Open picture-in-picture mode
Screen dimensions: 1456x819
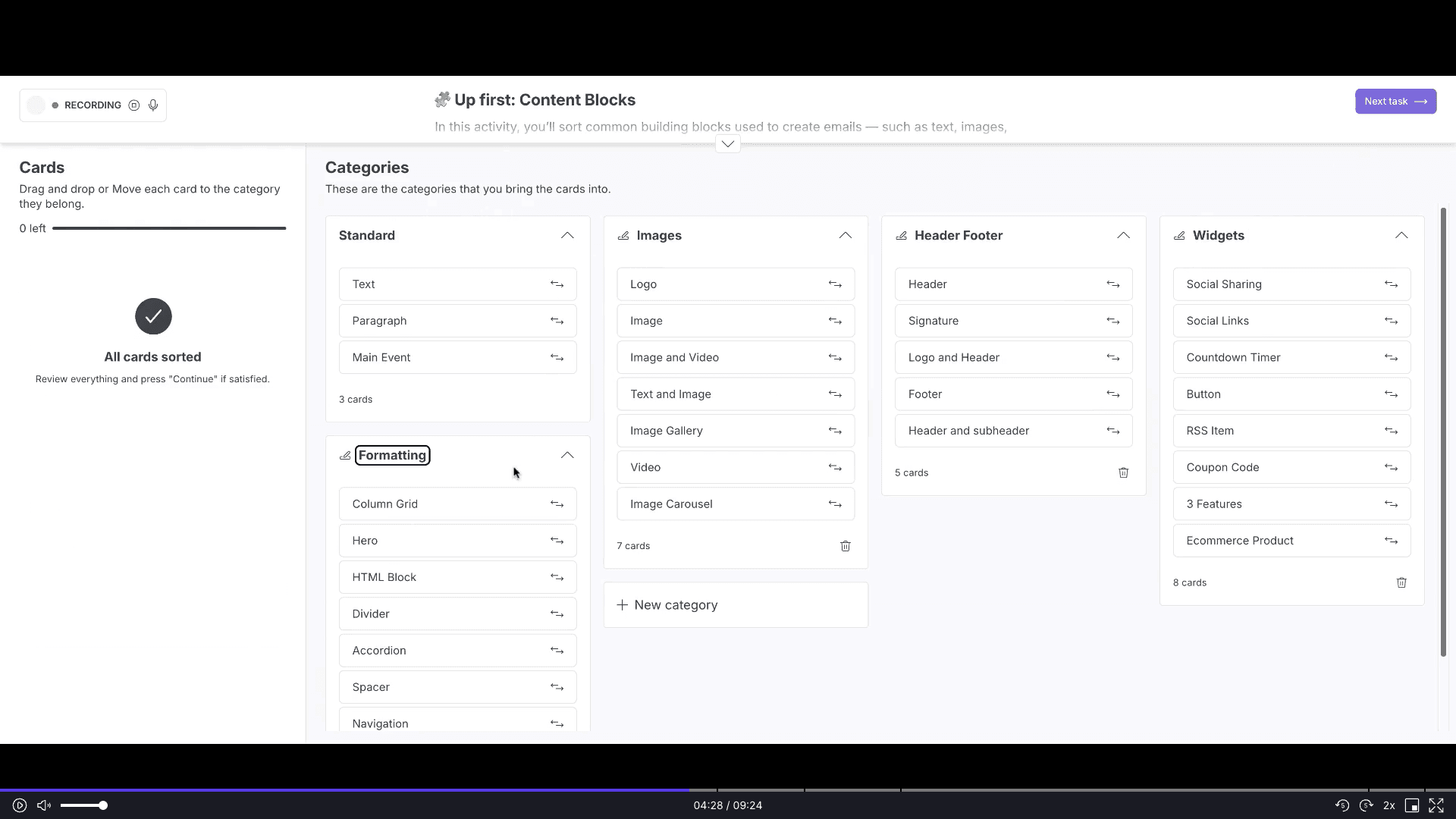tap(1412, 805)
